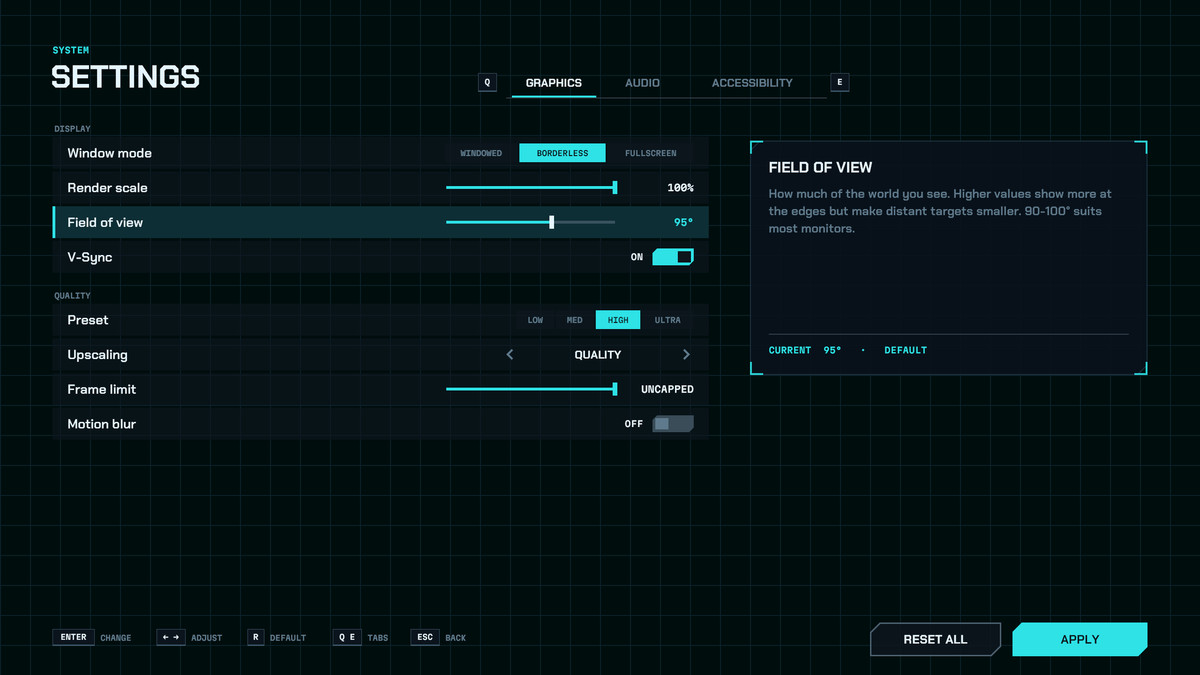Select the Ultra quality preset

click(668, 320)
